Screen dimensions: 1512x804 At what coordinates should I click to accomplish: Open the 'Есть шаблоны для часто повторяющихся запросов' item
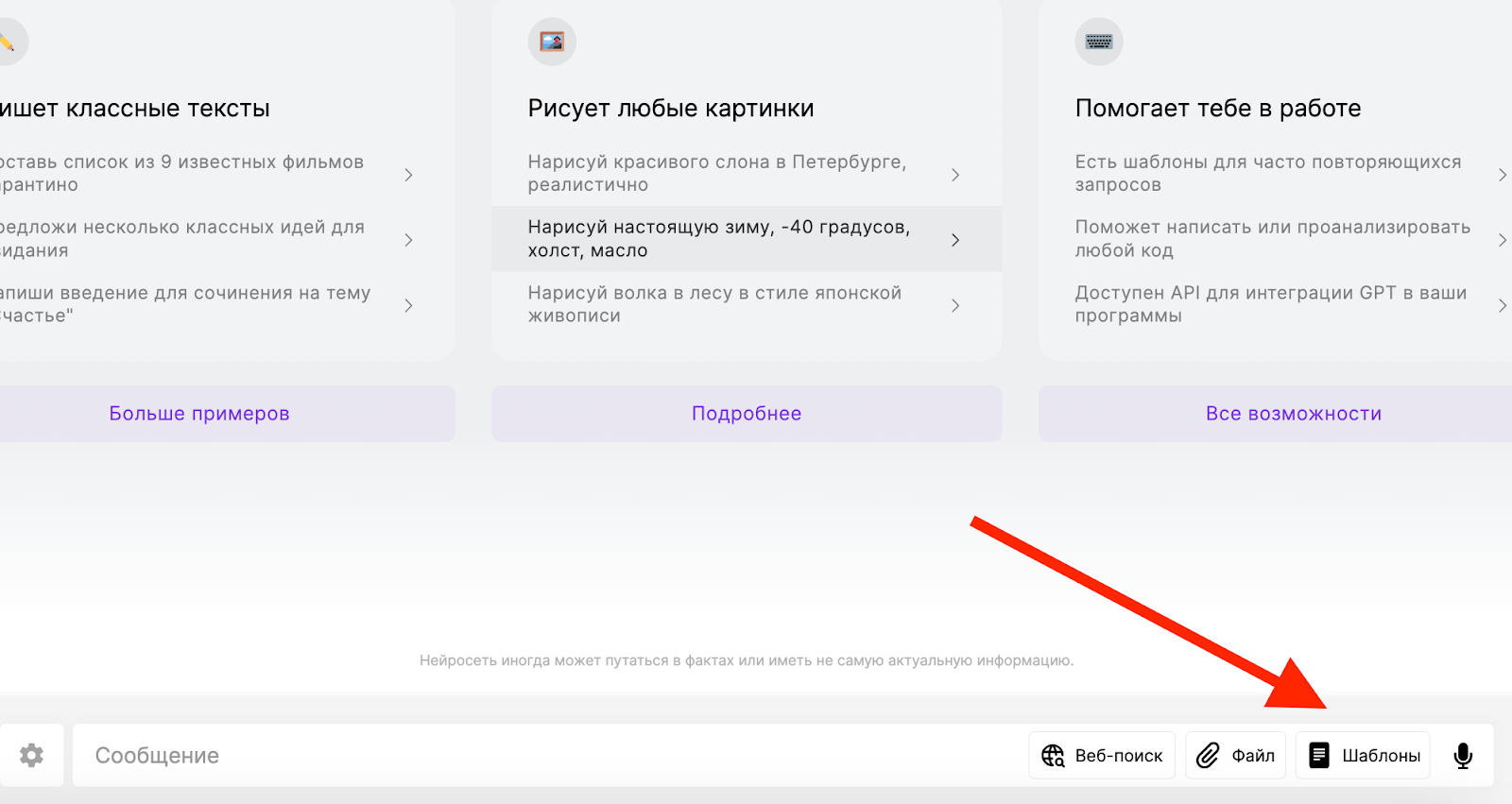coord(1268,174)
